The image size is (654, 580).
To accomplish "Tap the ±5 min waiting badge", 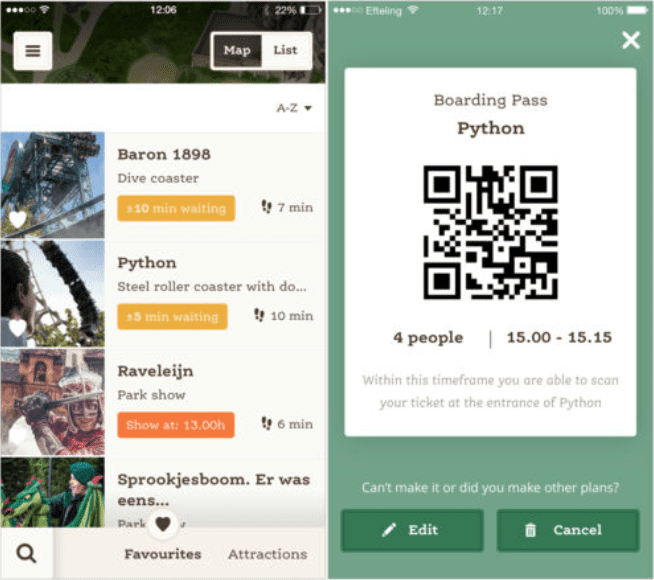I will pyautogui.click(x=172, y=316).
